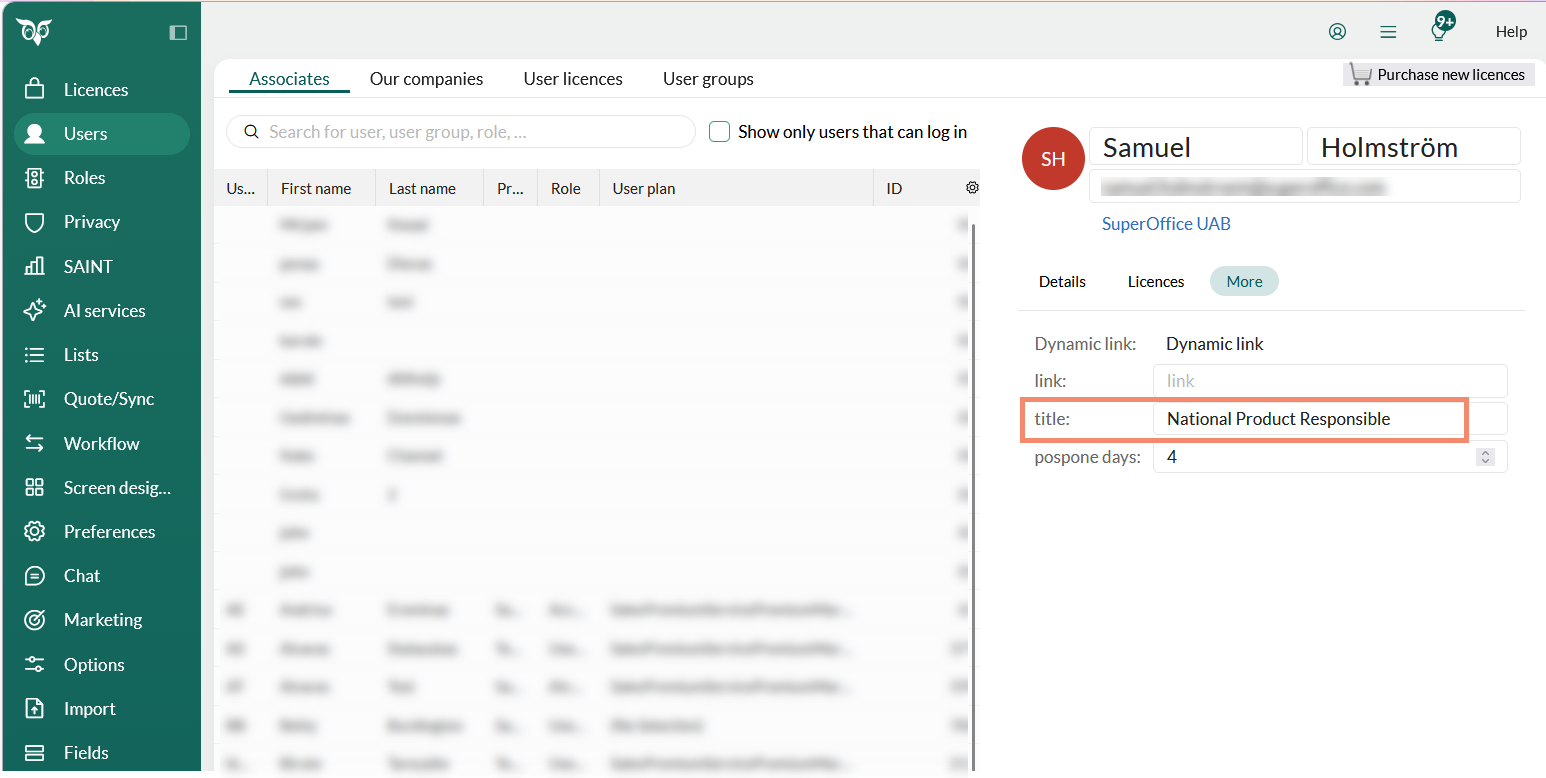Open AI services in the sidebar
Screen dimensions: 1546x778
point(104,310)
